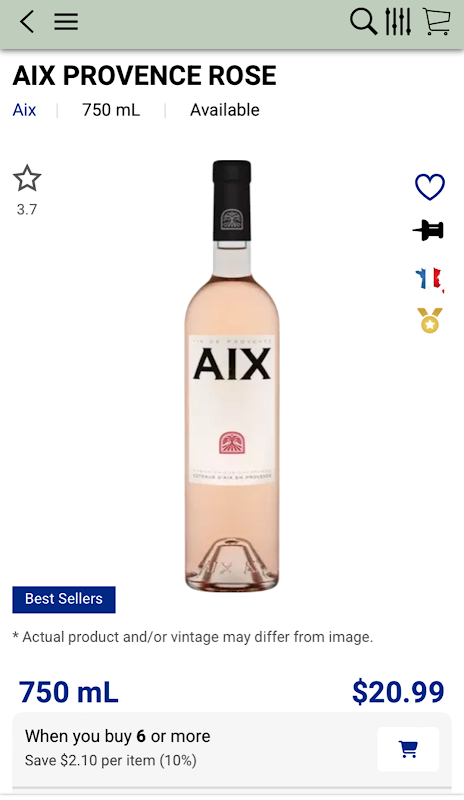Tap the 3.7 rating value
464x800 pixels.
[x=27, y=209]
